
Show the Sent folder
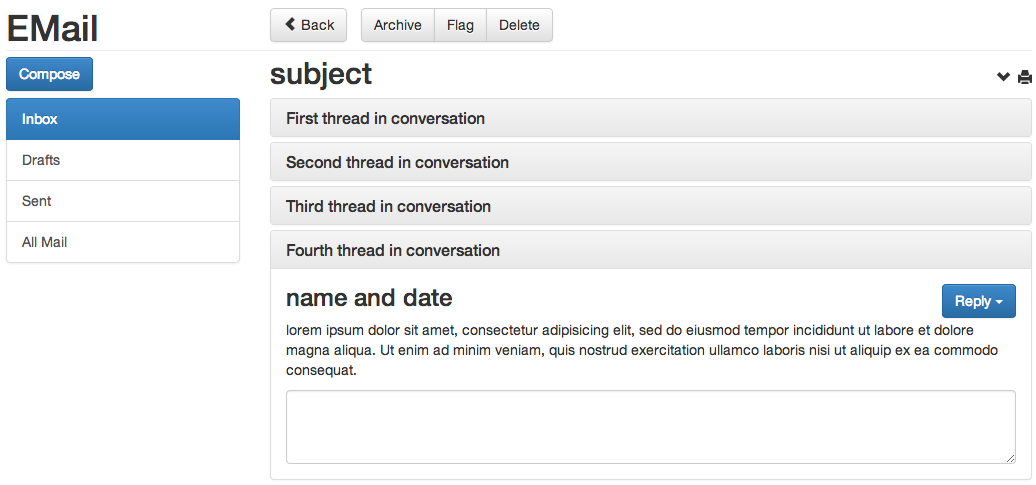[x=123, y=201]
